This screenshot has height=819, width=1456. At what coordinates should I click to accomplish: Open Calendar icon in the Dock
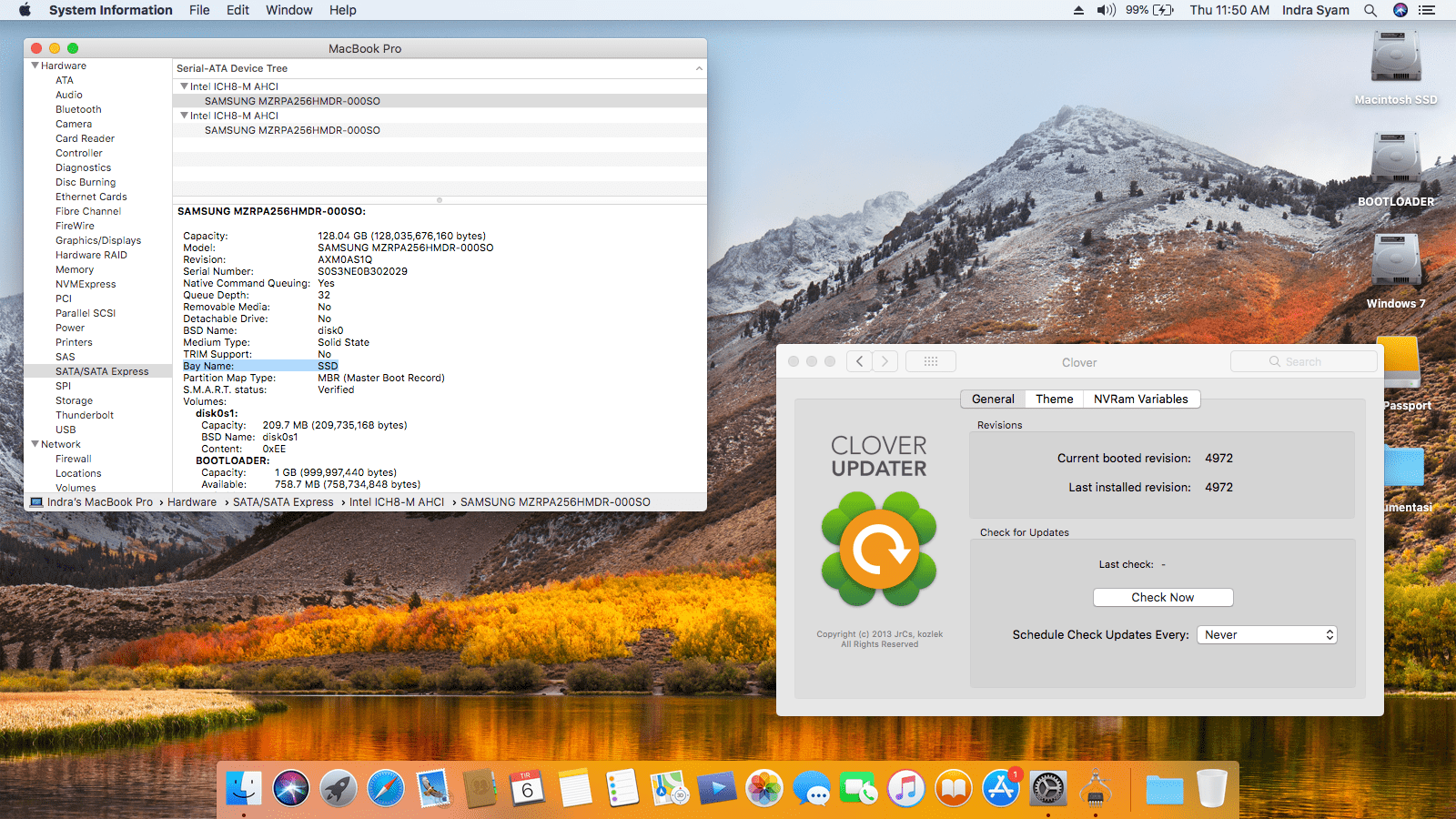(528, 788)
